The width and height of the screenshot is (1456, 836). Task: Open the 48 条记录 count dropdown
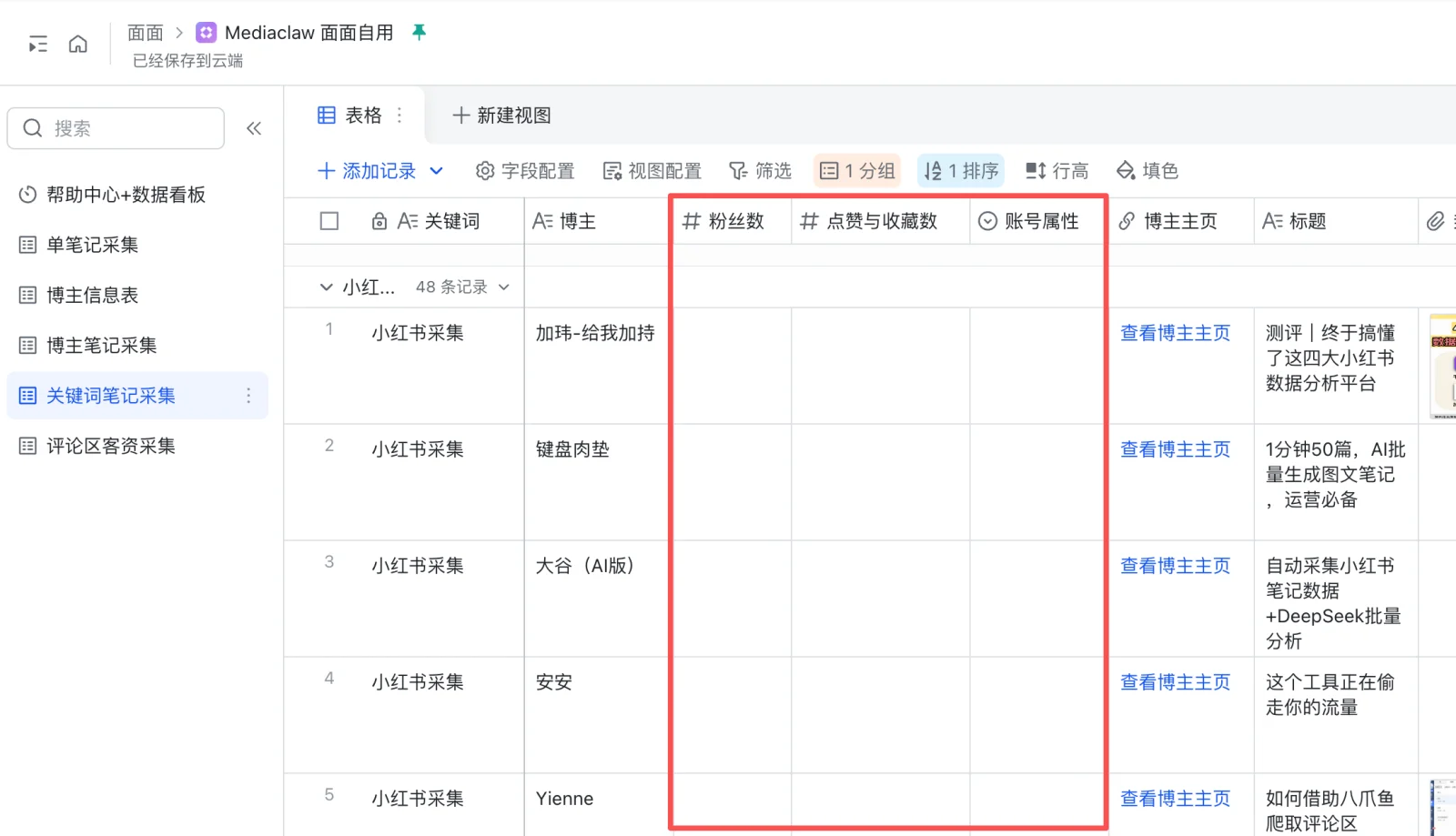click(x=462, y=287)
